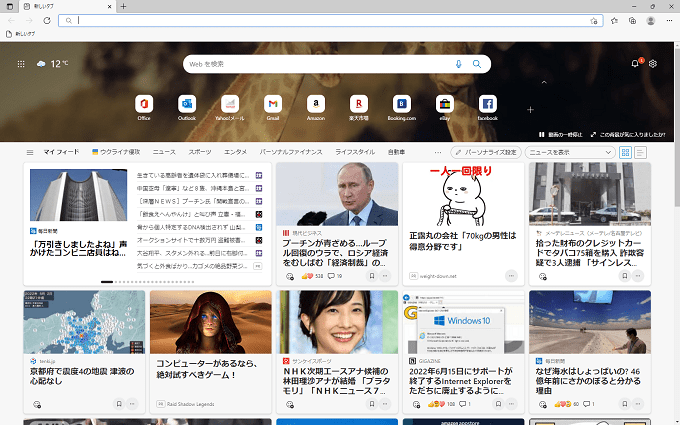Pause background video playback
The width and height of the screenshot is (680, 425).
(x=560, y=134)
